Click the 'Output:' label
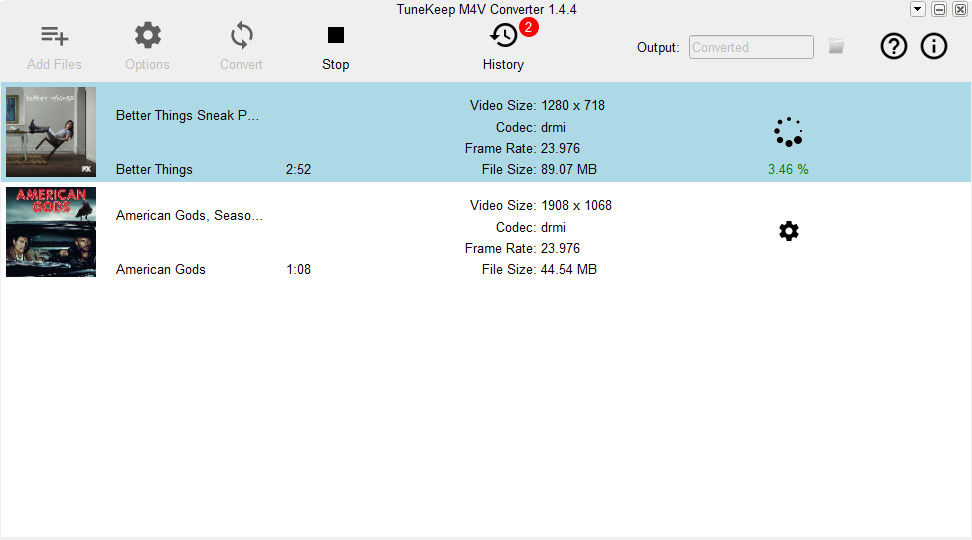The width and height of the screenshot is (972, 540). [658, 47]
